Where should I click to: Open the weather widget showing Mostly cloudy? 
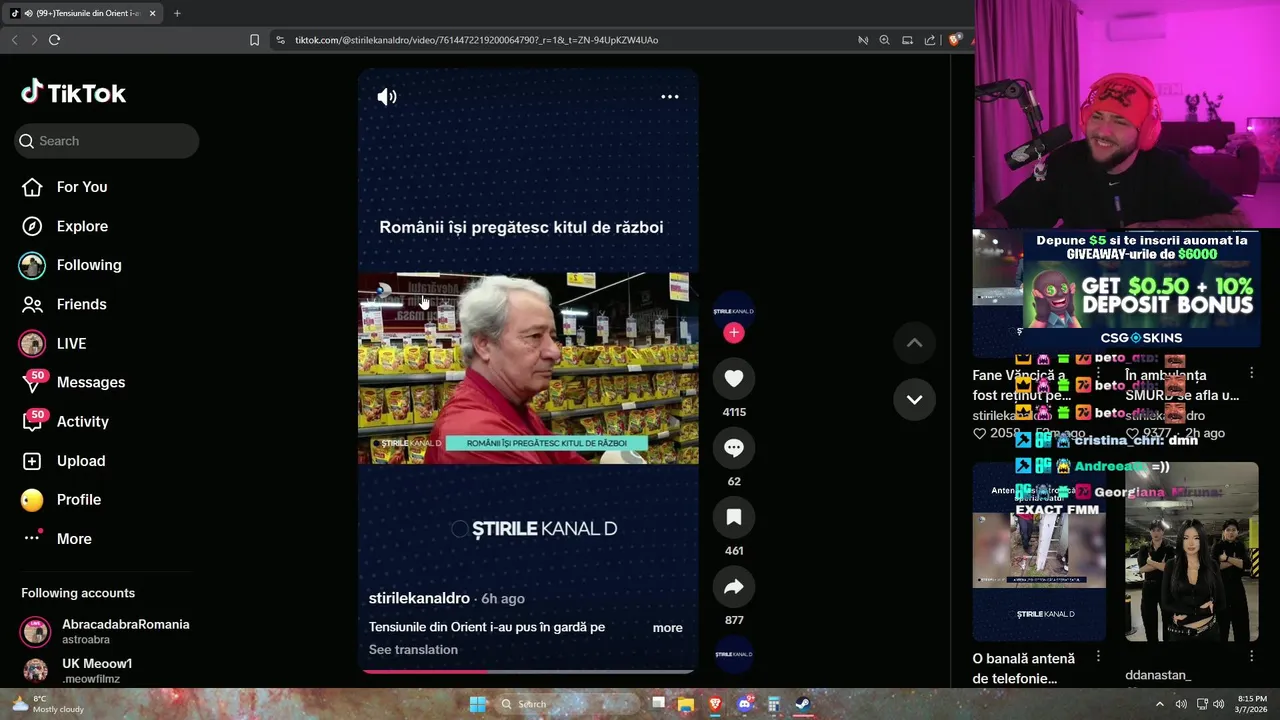click(48, 704)
